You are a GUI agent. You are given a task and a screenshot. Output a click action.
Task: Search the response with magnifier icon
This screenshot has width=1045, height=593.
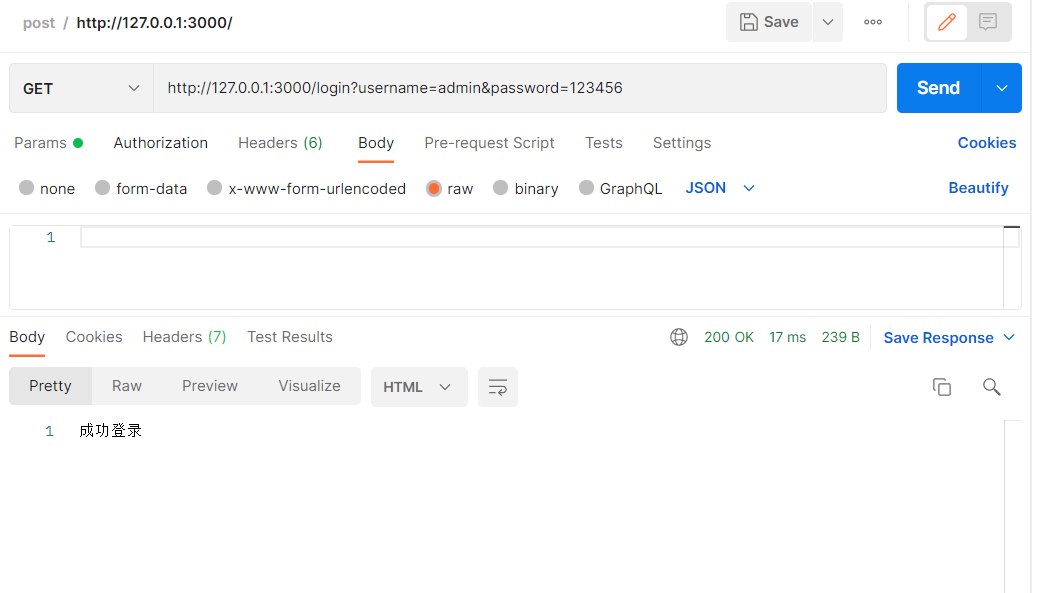(x=992, y=387)
